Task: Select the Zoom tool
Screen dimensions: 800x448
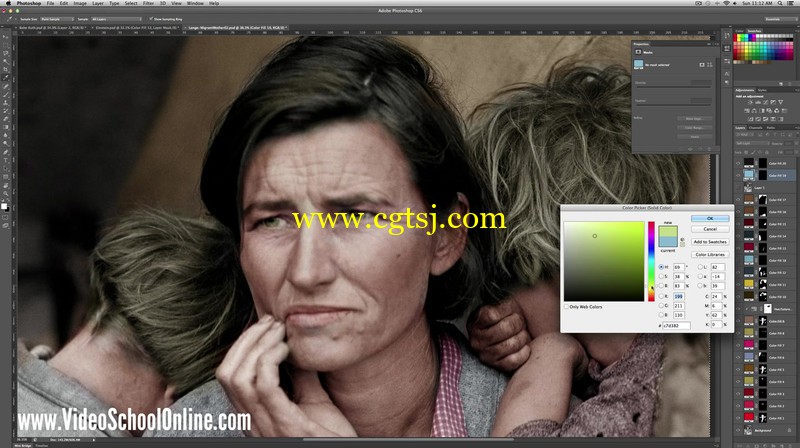Action: pos(6,193)
